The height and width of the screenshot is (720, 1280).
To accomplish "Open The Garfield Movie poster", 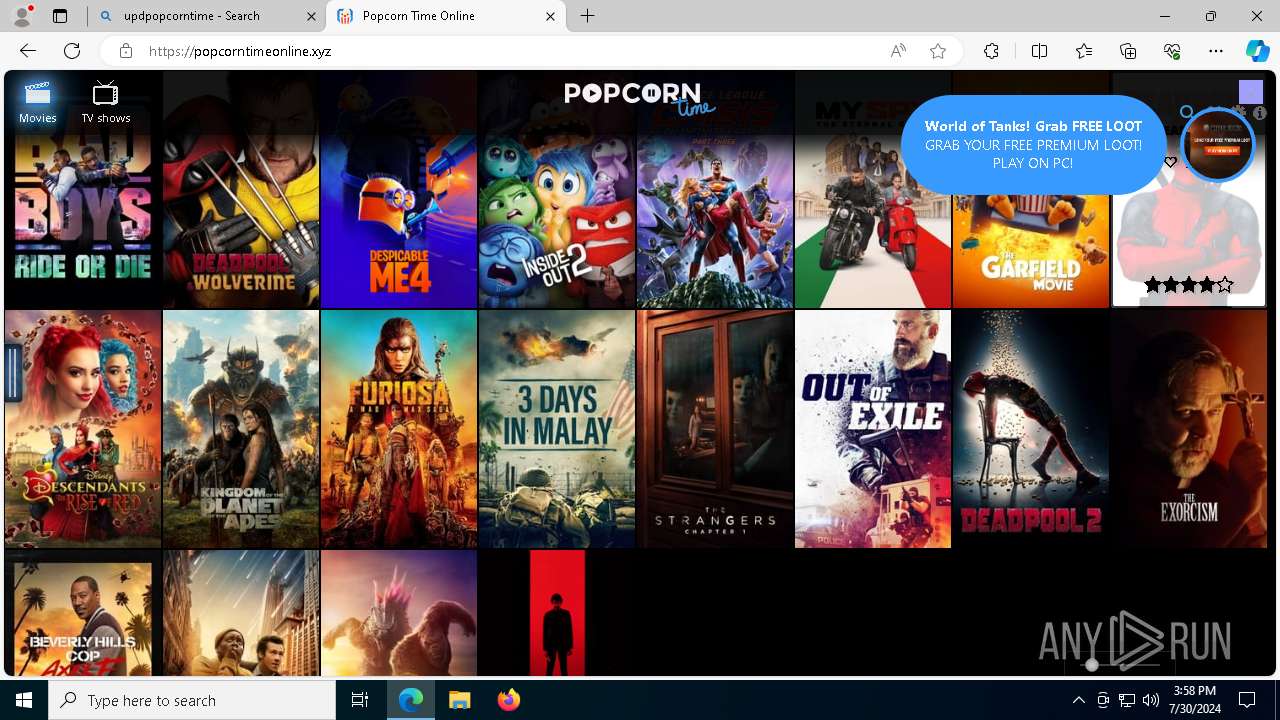I will (x=1031, y=250).
